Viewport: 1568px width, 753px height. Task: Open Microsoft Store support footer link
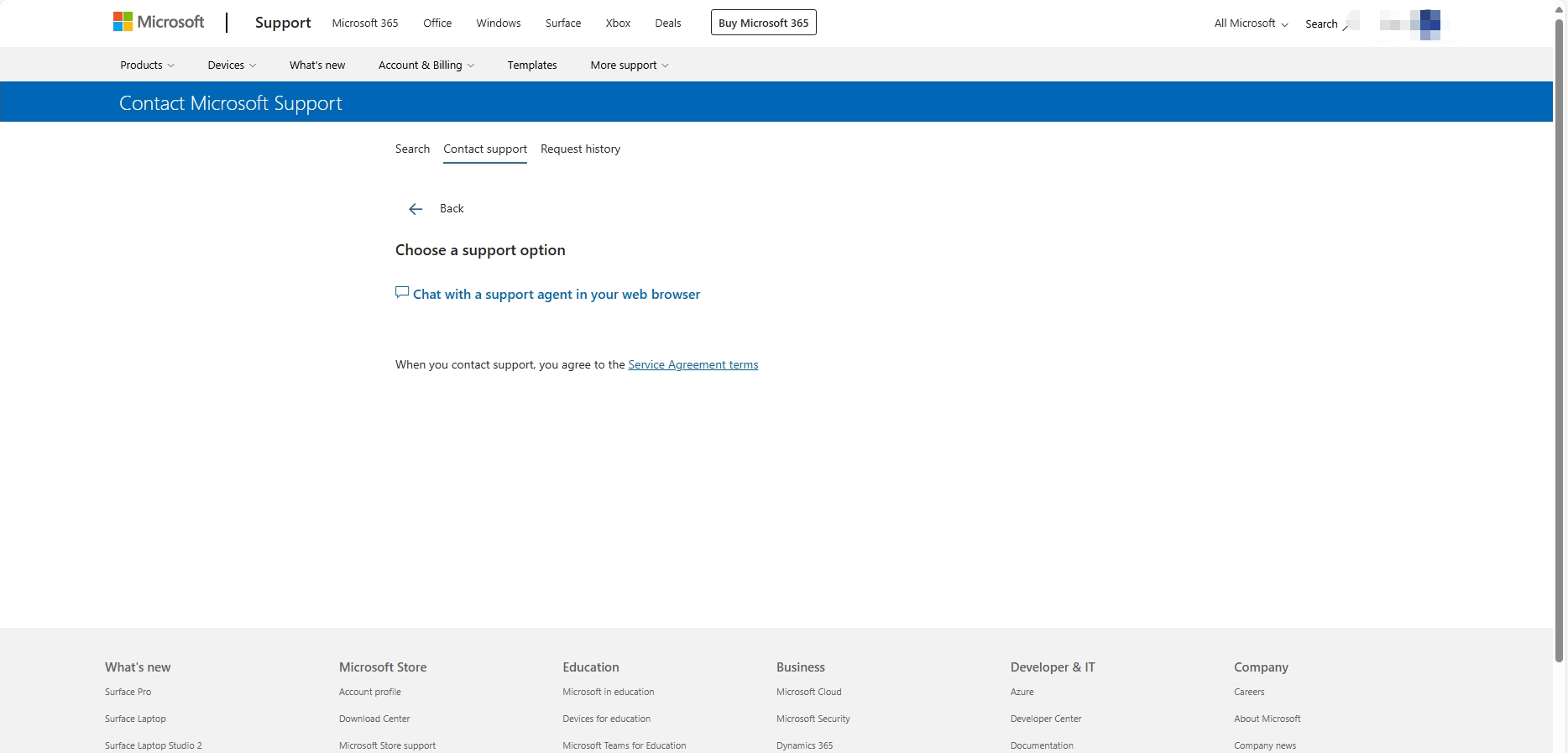coord(388,745)
